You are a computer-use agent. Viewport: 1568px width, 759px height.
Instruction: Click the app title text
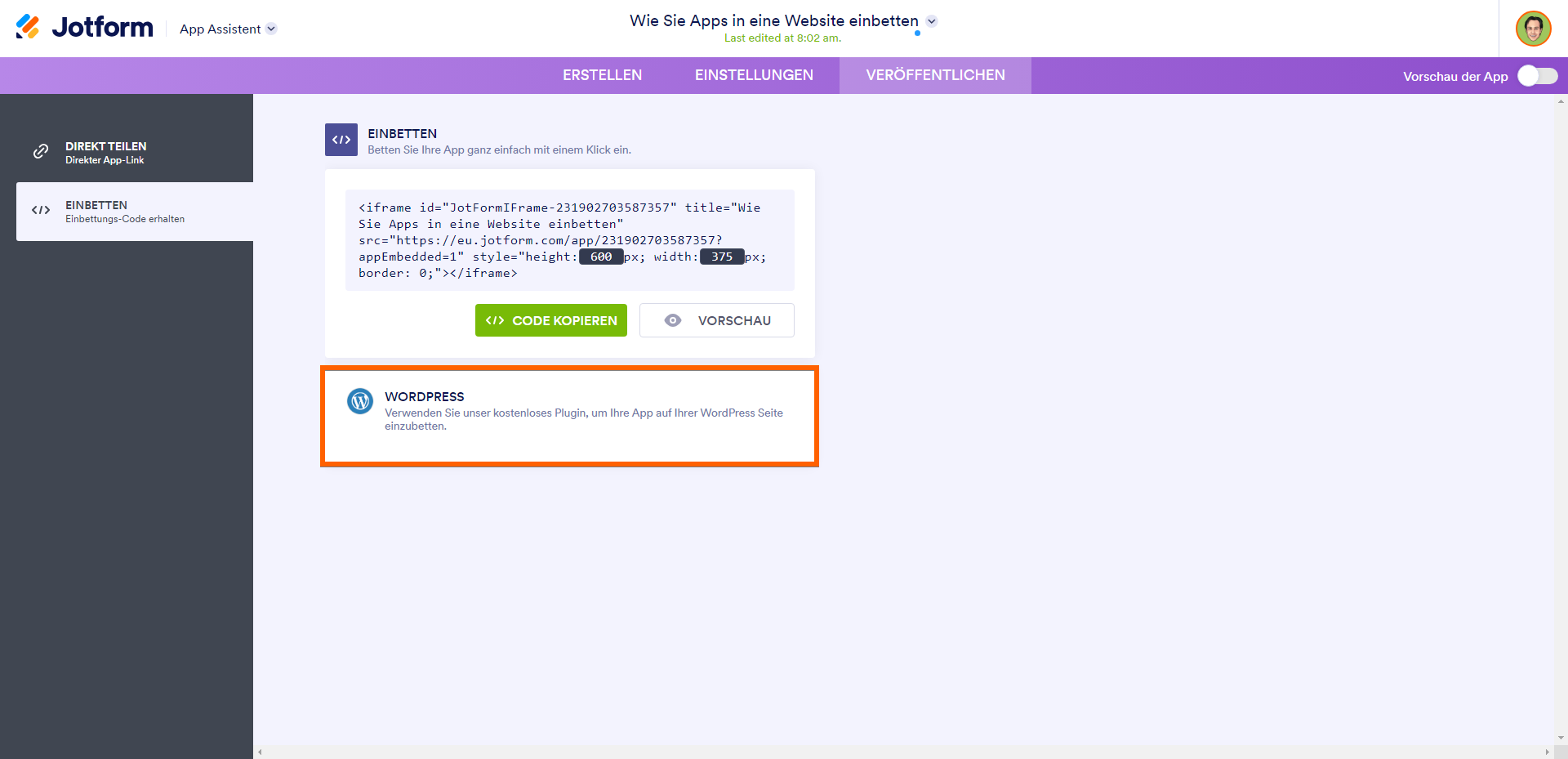773,20
